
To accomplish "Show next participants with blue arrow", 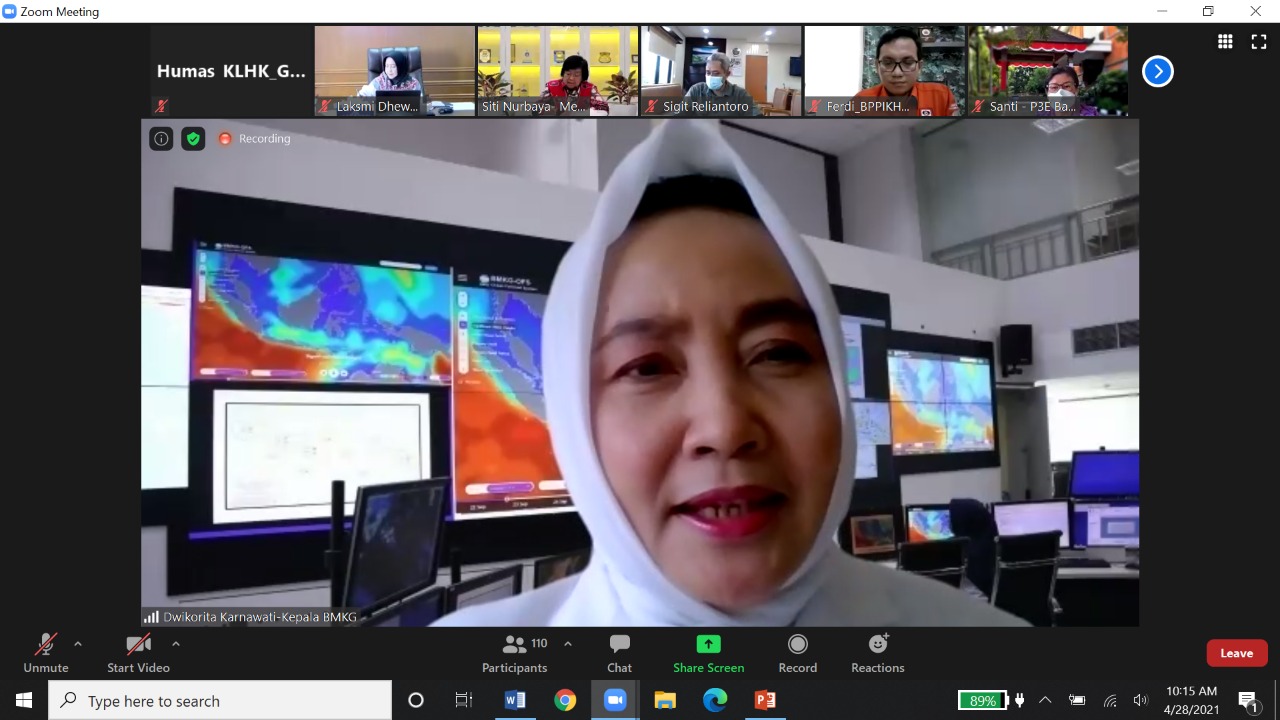I will (1157, 71).
